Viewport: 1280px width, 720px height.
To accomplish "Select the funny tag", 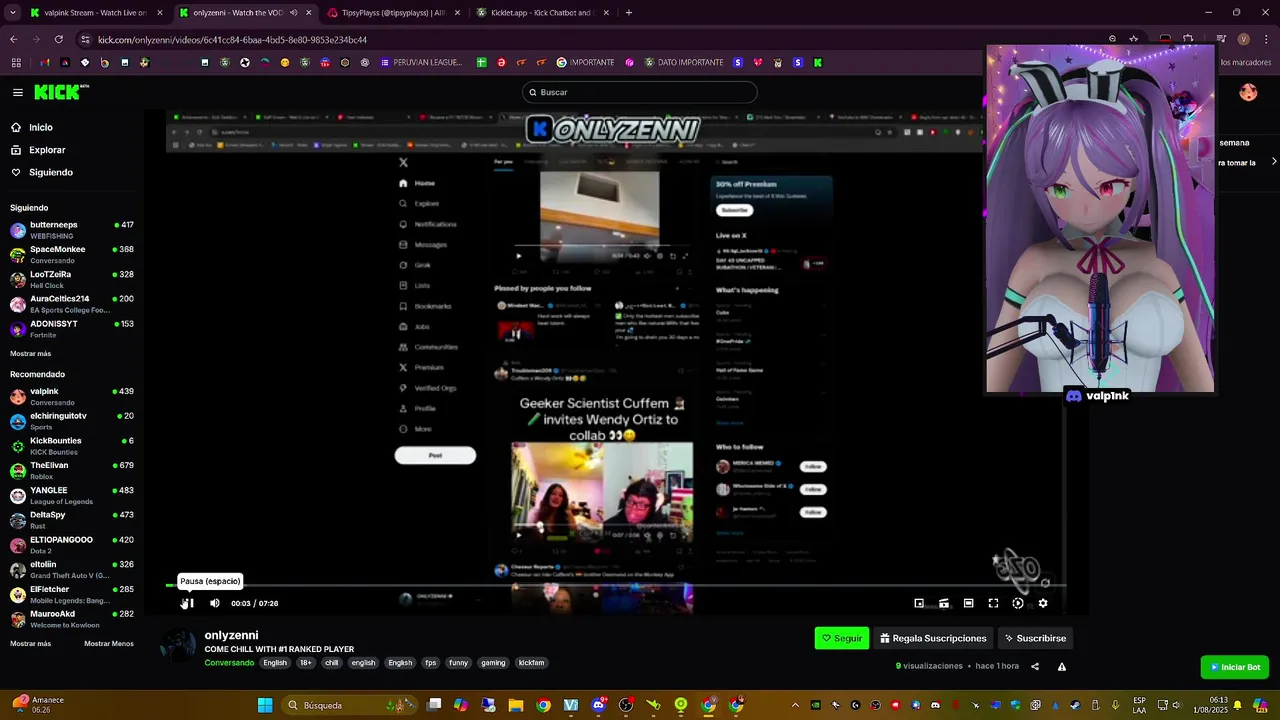I will click(x=458, y=662).
